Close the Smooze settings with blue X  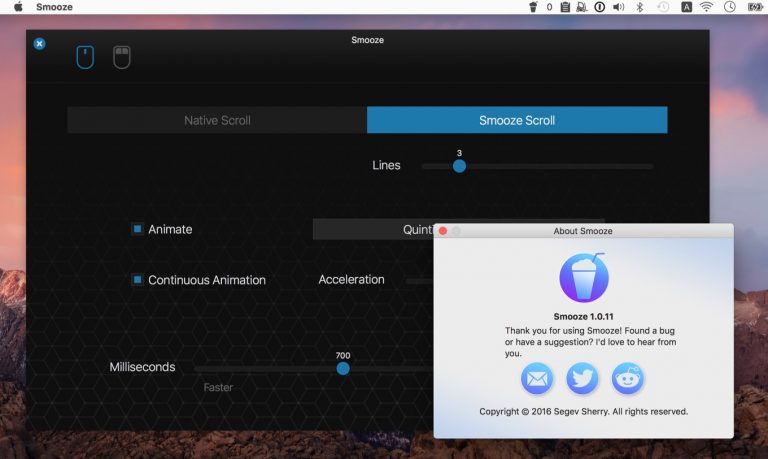pyautogui.click(x=39, y=44)
